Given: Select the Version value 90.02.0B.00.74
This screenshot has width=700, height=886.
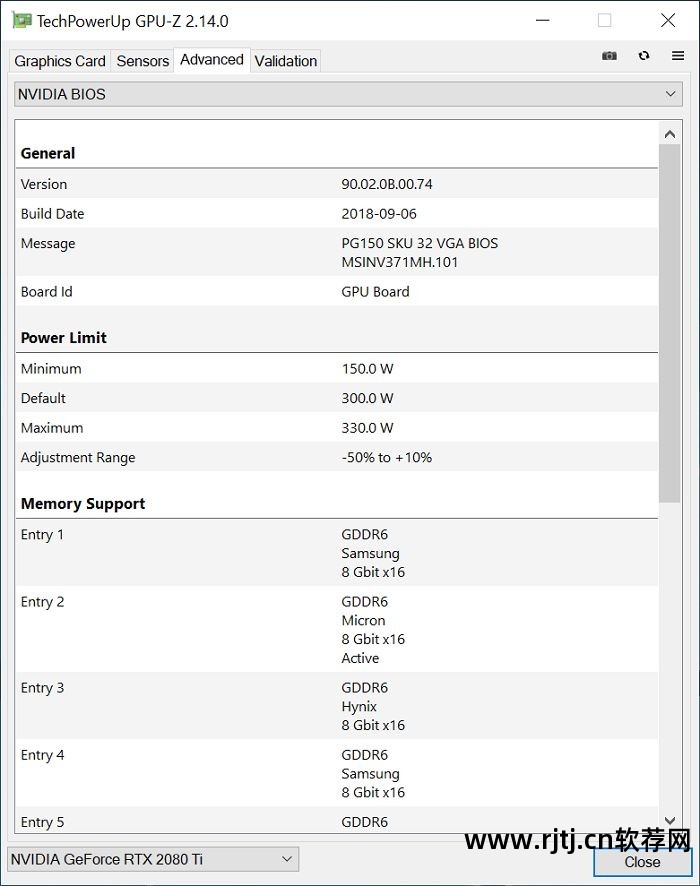Looking at the screenshot, I should coord(387,184).
